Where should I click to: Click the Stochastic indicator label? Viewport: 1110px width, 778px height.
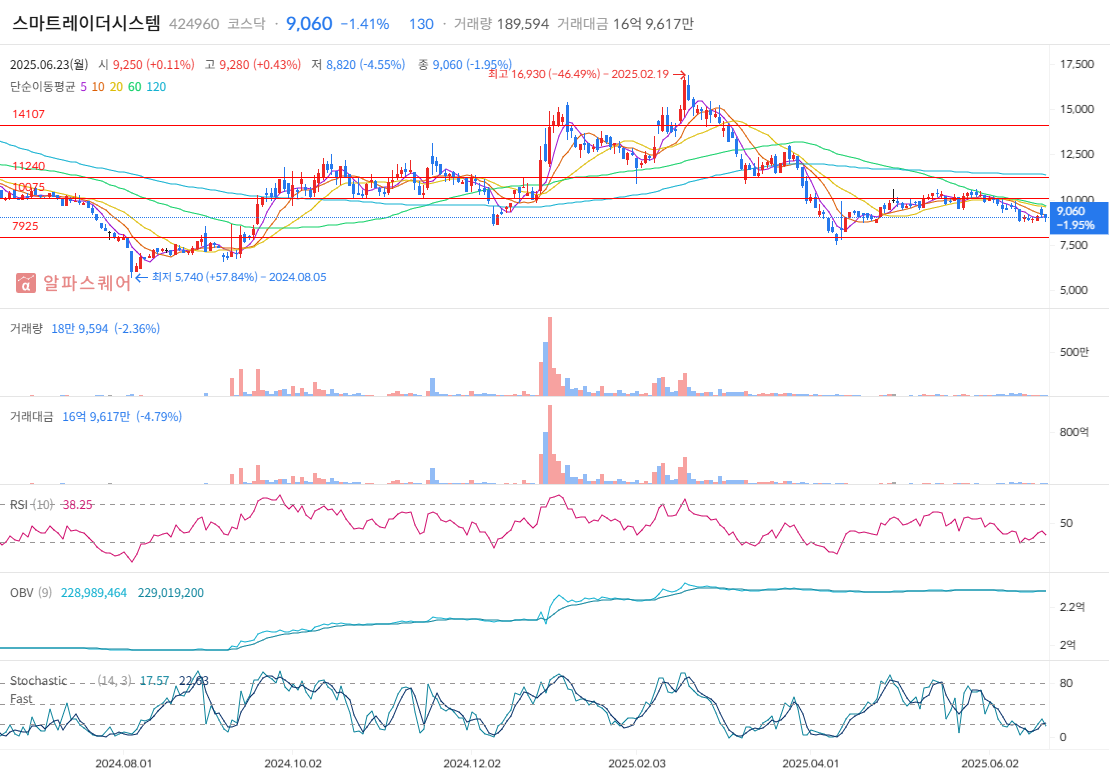38,680
